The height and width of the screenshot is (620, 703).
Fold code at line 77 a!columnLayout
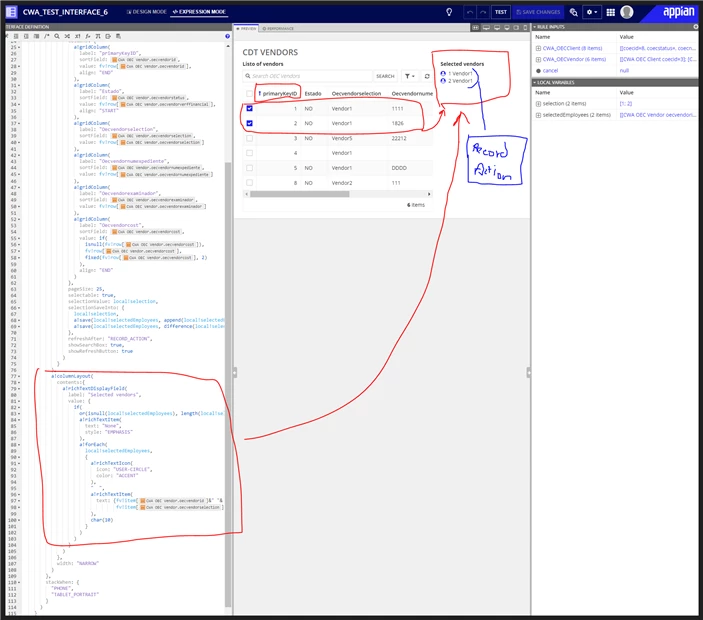(x=18, y=376)
